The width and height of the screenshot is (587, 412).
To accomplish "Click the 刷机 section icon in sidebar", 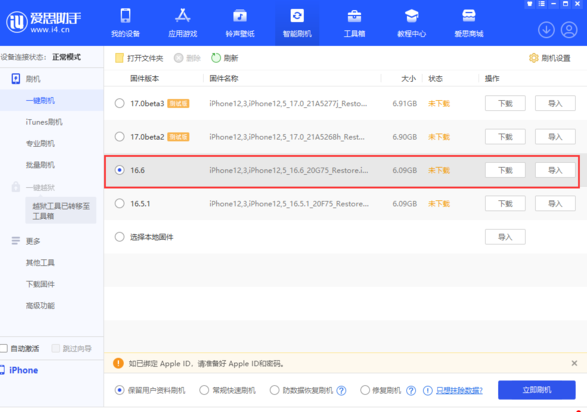I will (16, 79).
